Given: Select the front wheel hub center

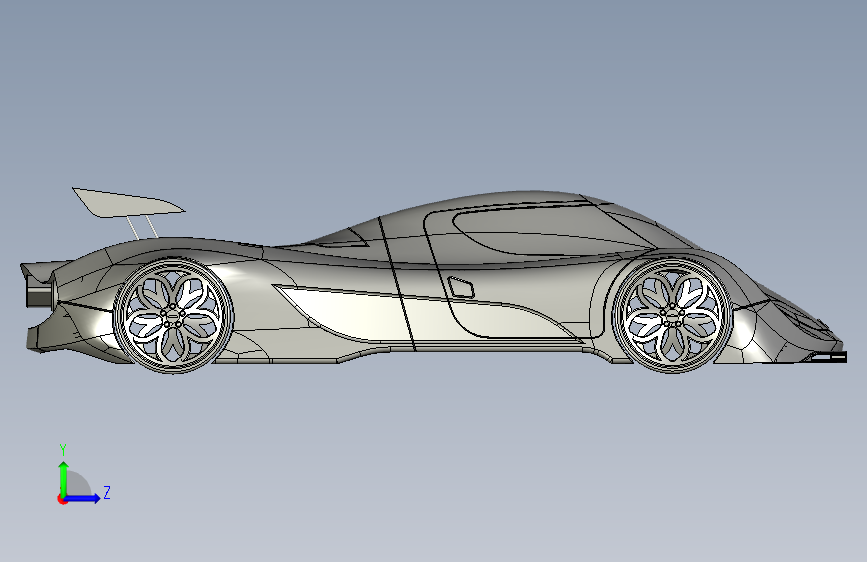Looking at the screenshot, I should (672, 316).
